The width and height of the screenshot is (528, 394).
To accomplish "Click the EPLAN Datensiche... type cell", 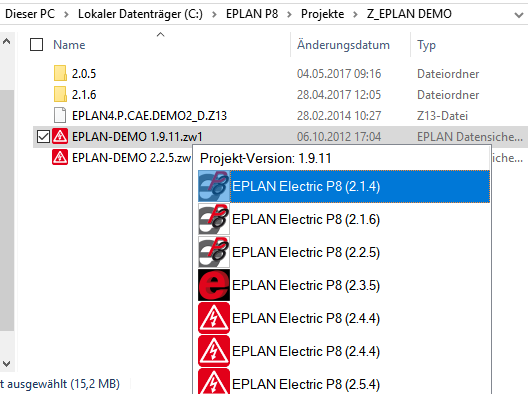I will (470, 137).
